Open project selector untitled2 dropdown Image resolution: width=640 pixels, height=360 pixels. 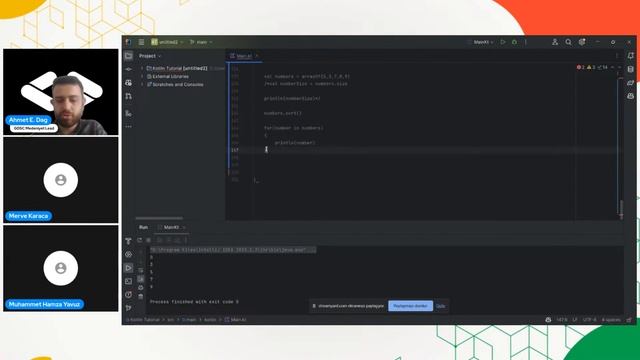167,42
